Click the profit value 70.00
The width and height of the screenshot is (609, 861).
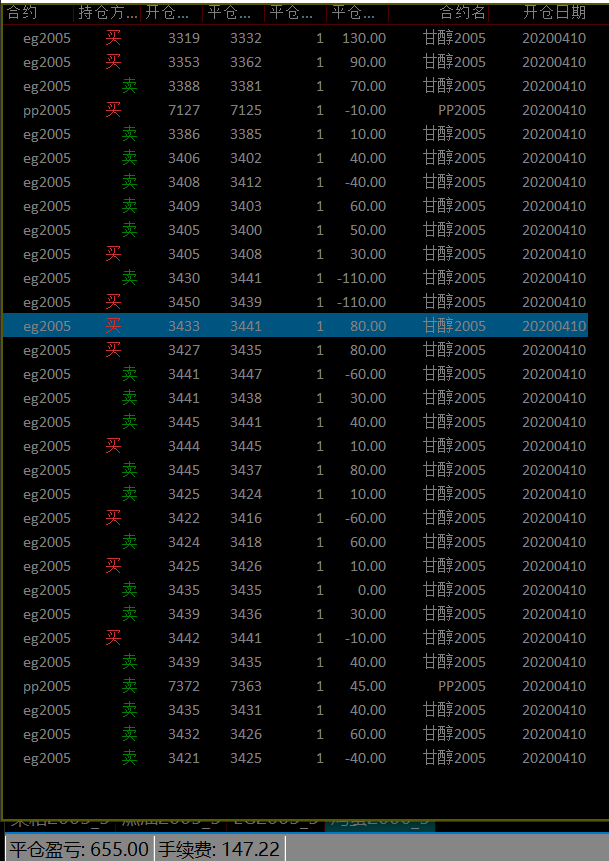click(367, 86)
